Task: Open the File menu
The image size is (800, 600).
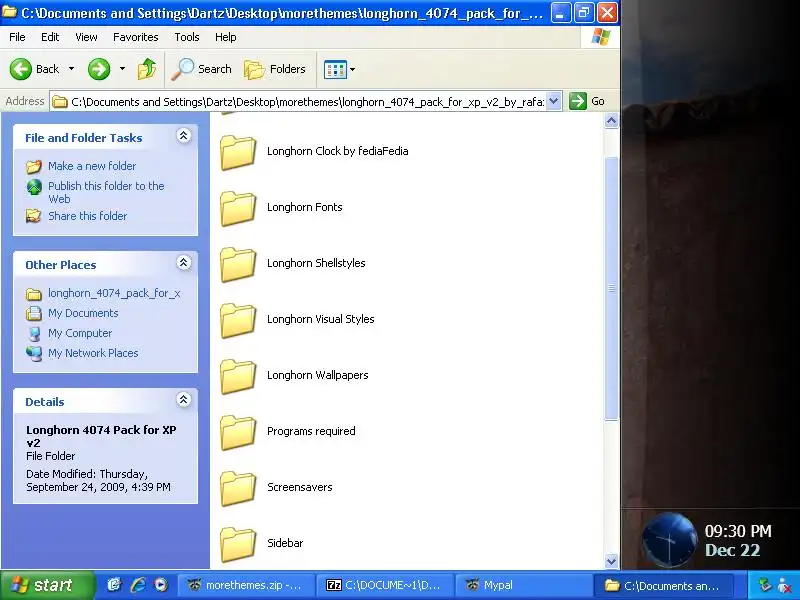Action: coord(17,37)
